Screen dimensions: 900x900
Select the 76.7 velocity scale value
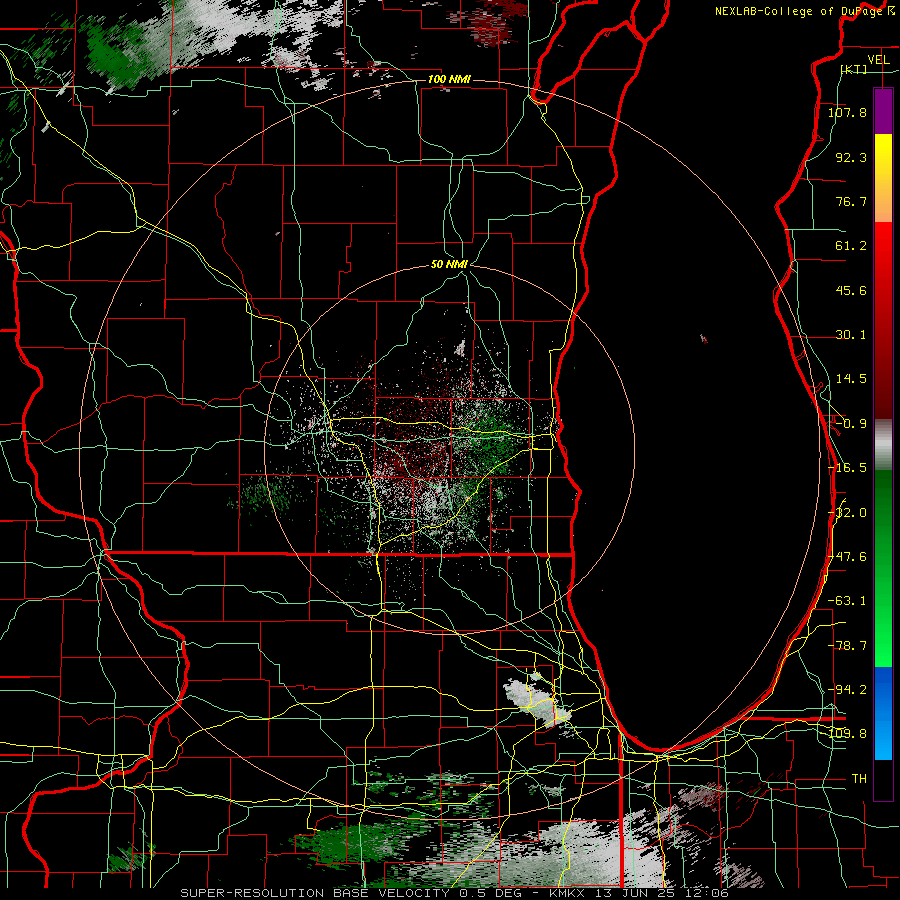click(851, 201)
